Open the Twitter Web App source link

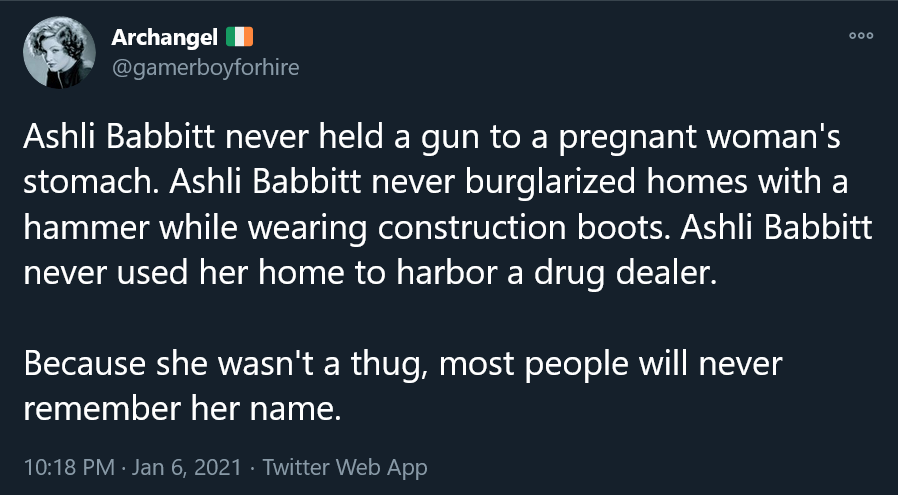pyautogui.click(x=345, y=467)
